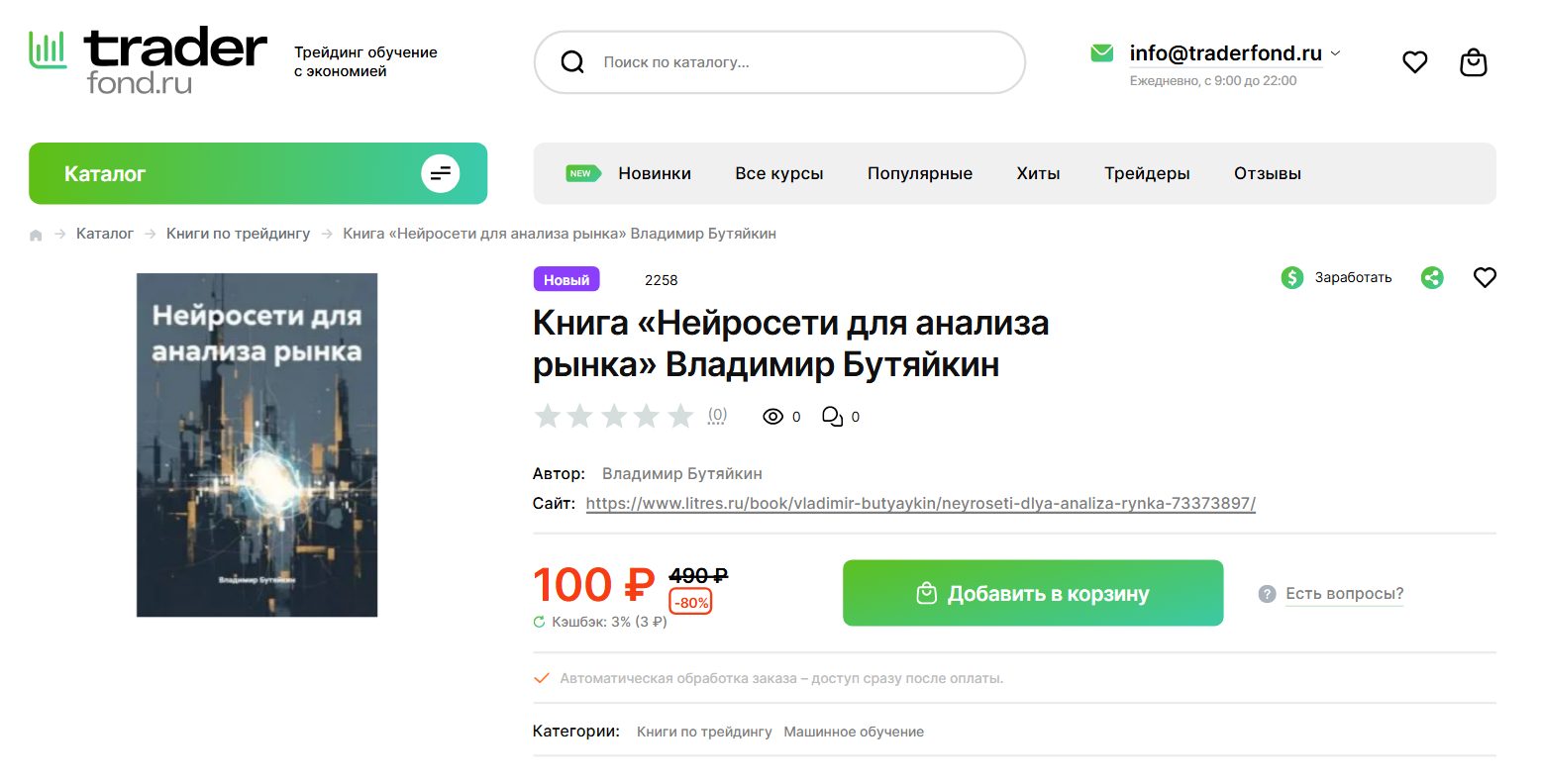
Task: Click the trader fond.ru logo
Action: click(149, 61)
